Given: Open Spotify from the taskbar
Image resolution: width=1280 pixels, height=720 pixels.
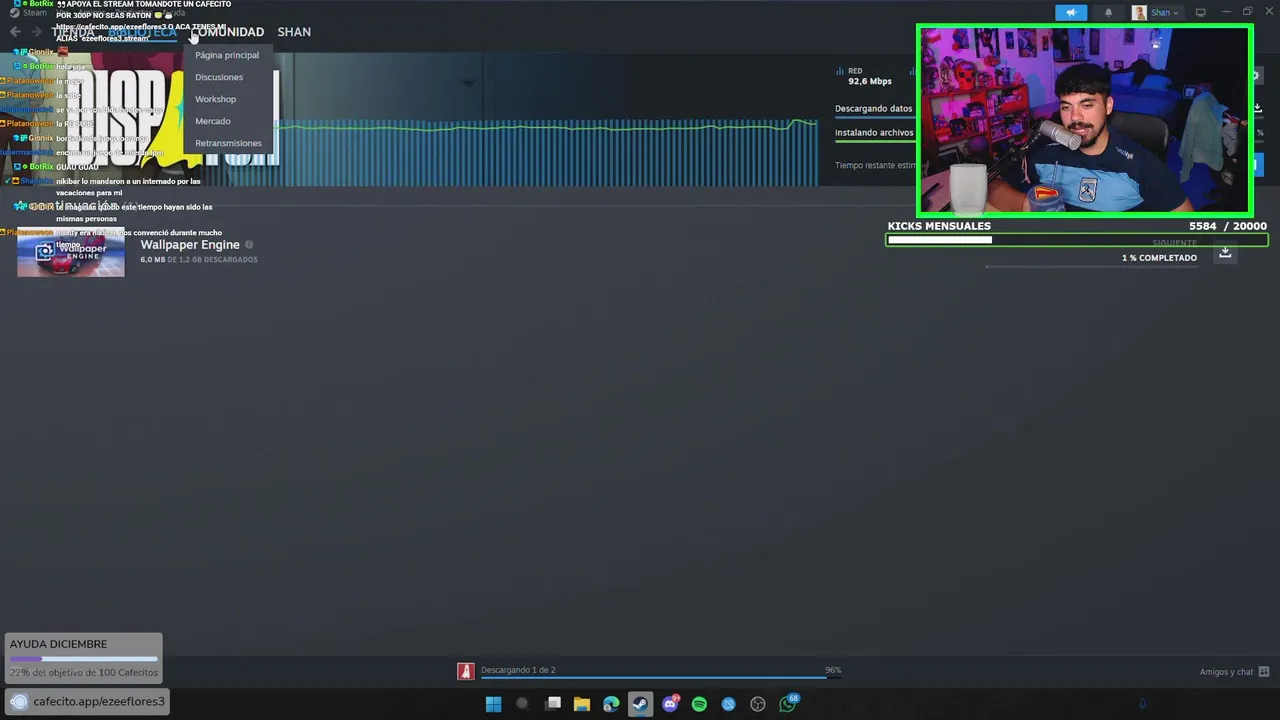Looking at the screenshot, I should 699,704.
